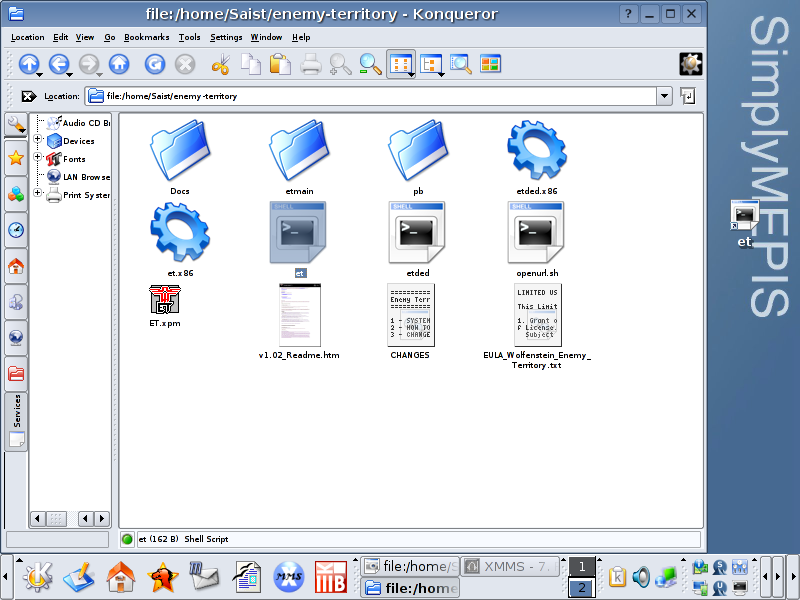The image size is (800, 600).
Task: Switch to Icon View mode
Action: point(399,64)
